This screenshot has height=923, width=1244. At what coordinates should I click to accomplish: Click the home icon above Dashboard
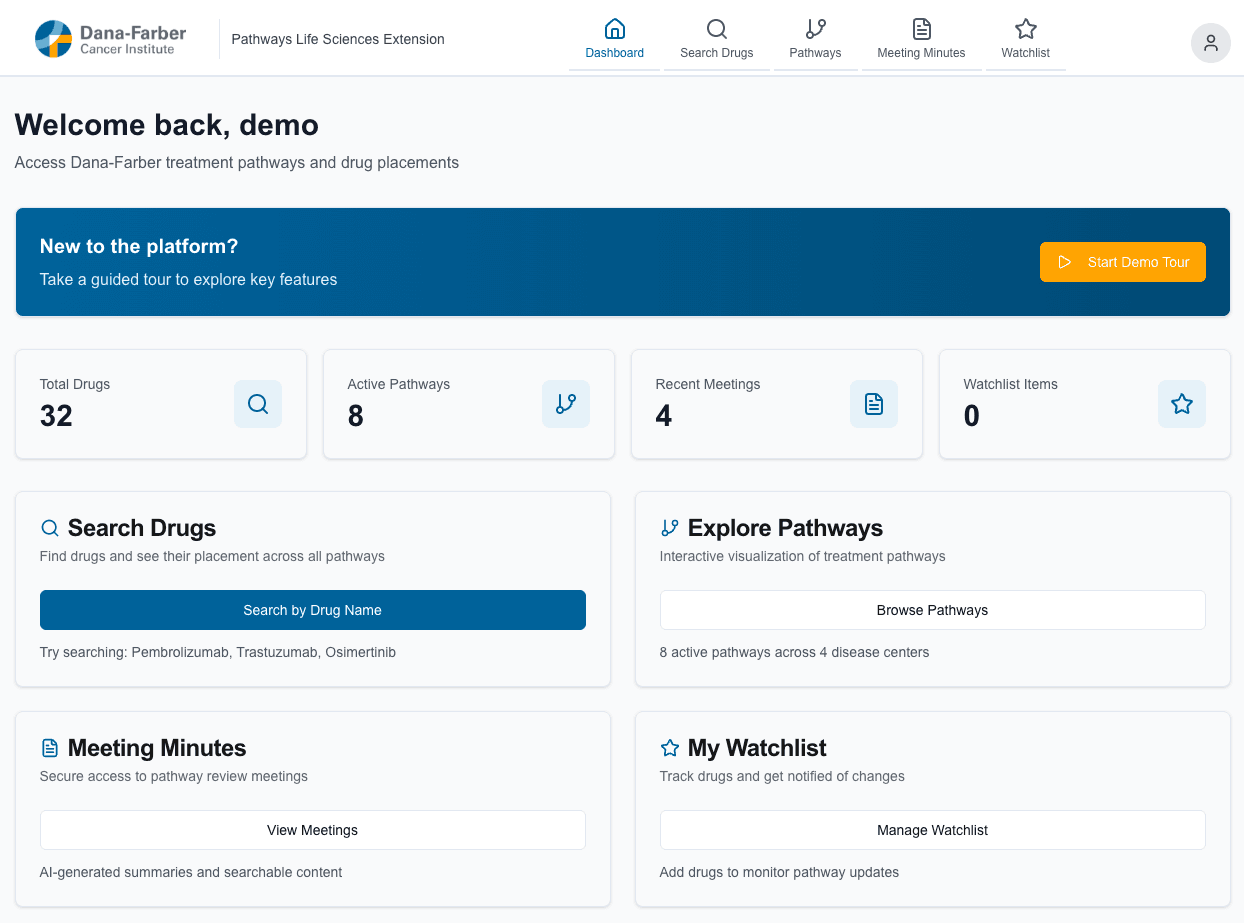point(614,28)
